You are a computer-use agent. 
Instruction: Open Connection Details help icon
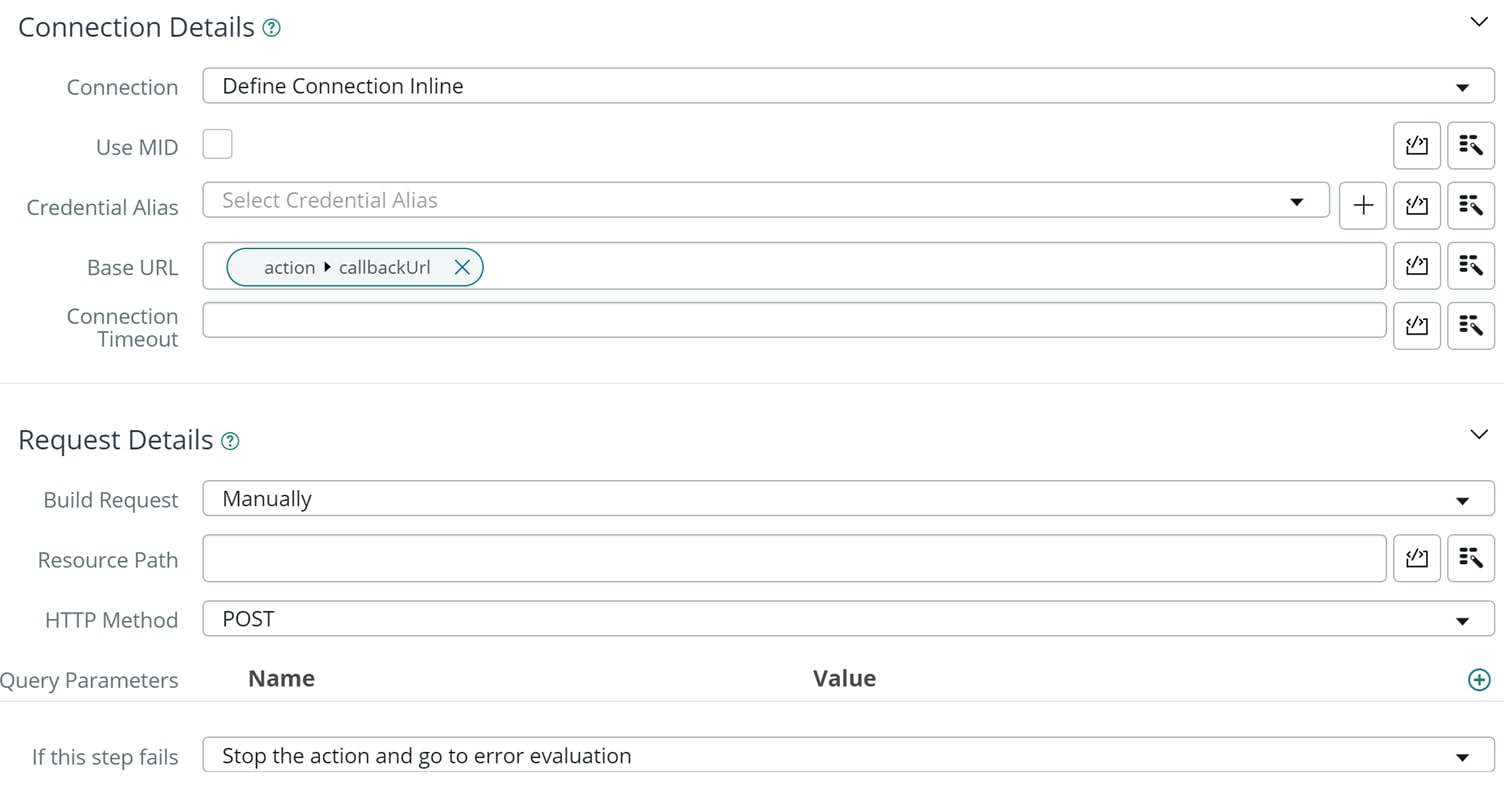click(271, 28)
